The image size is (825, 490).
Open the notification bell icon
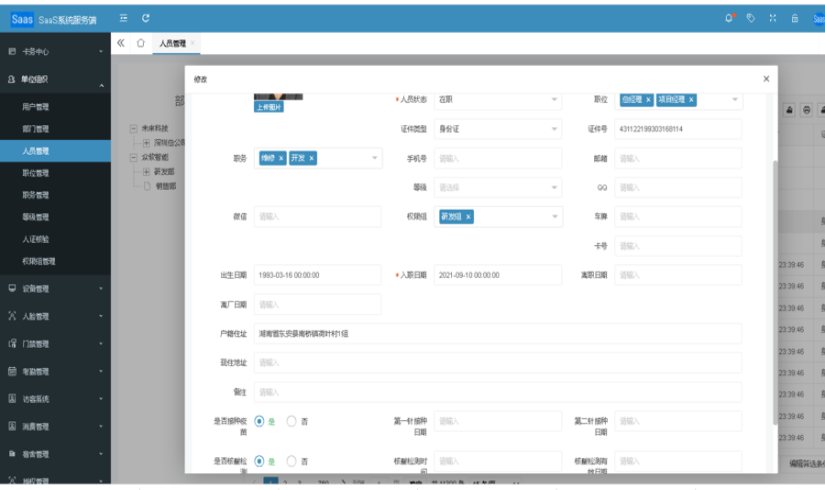(x=729, y=18)
